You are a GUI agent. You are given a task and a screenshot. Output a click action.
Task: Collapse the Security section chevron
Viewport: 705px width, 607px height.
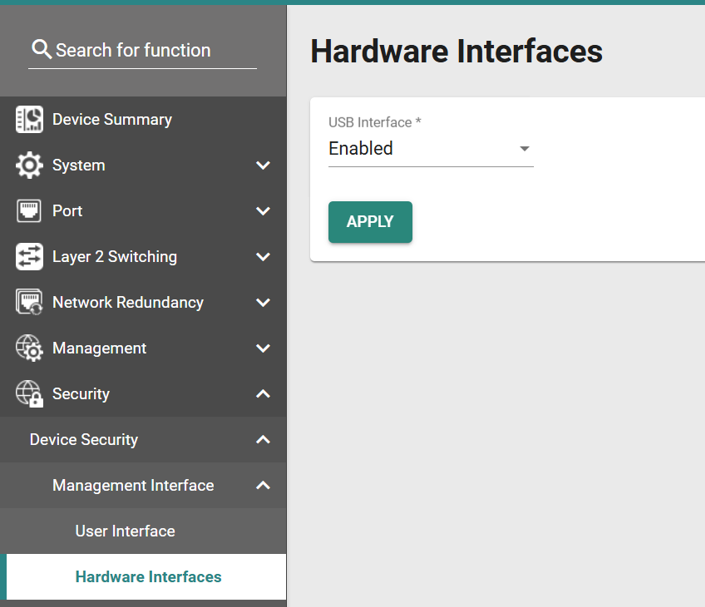point(263,394)
